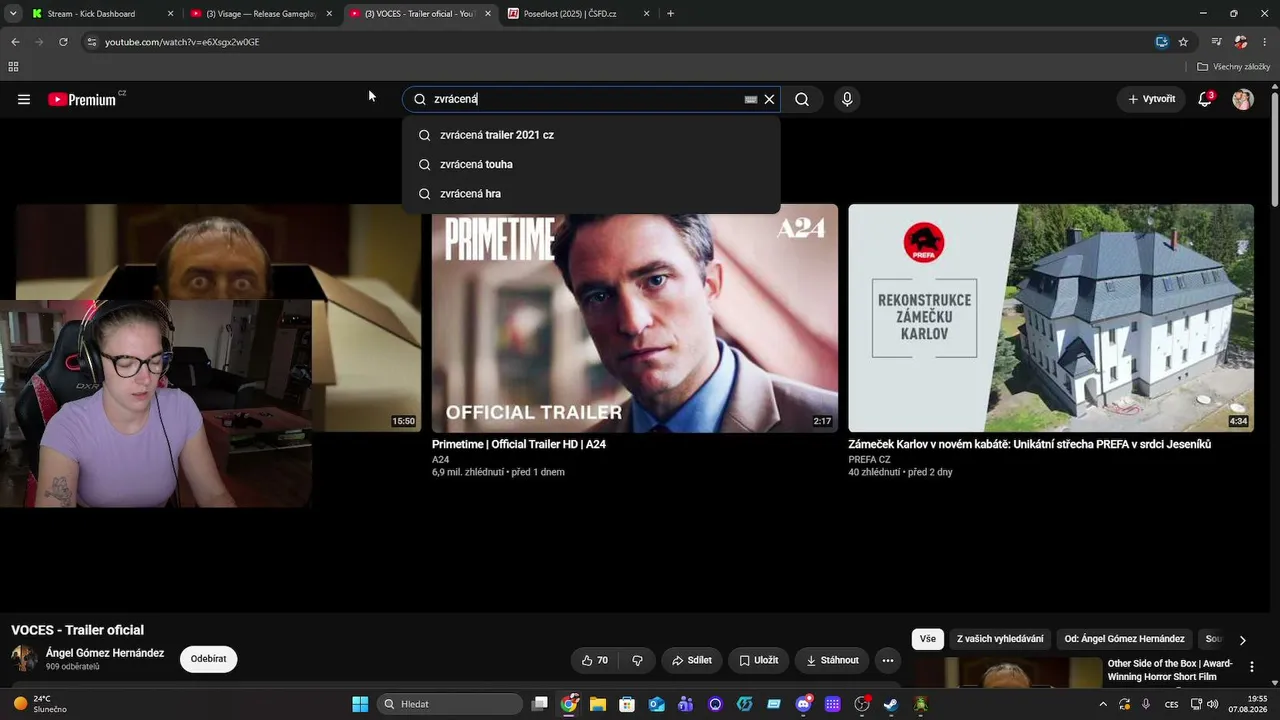
Task: Visit the PREFA CZ channel link
Action: pyautogui.click(x=870, y=460)
